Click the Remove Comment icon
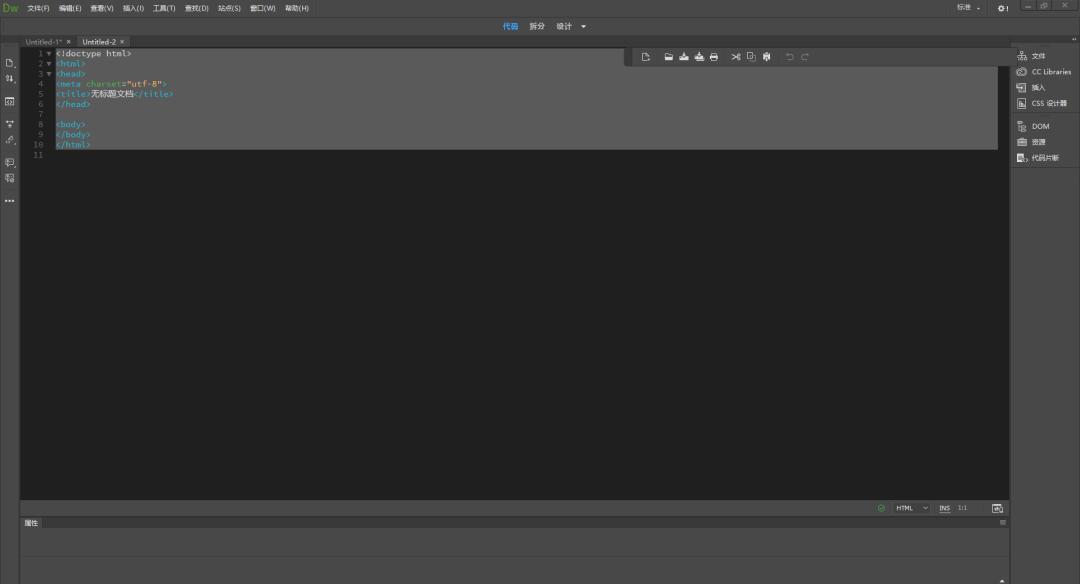 [10, 178]
